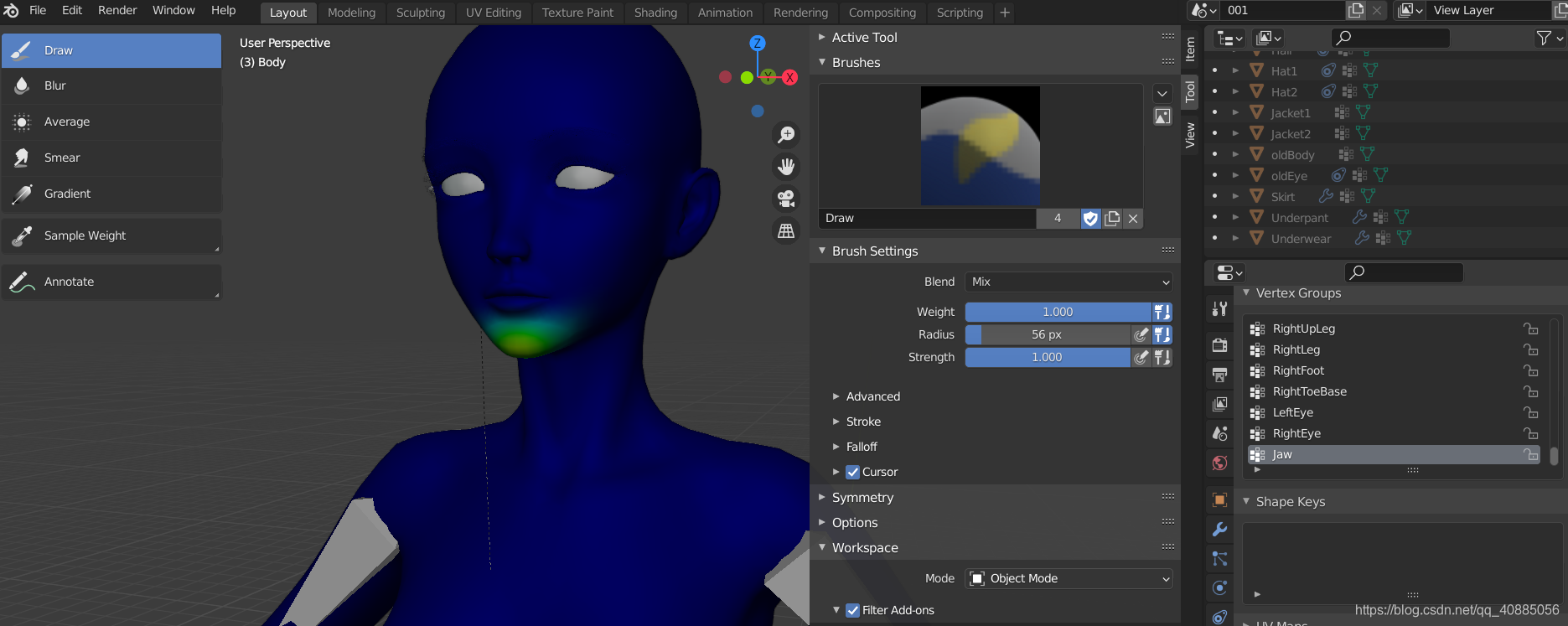The width and height of the screenshot is (1568, 626).
Task: Open the brush preview picker dropdown arrow
Action: point(1162,93)
